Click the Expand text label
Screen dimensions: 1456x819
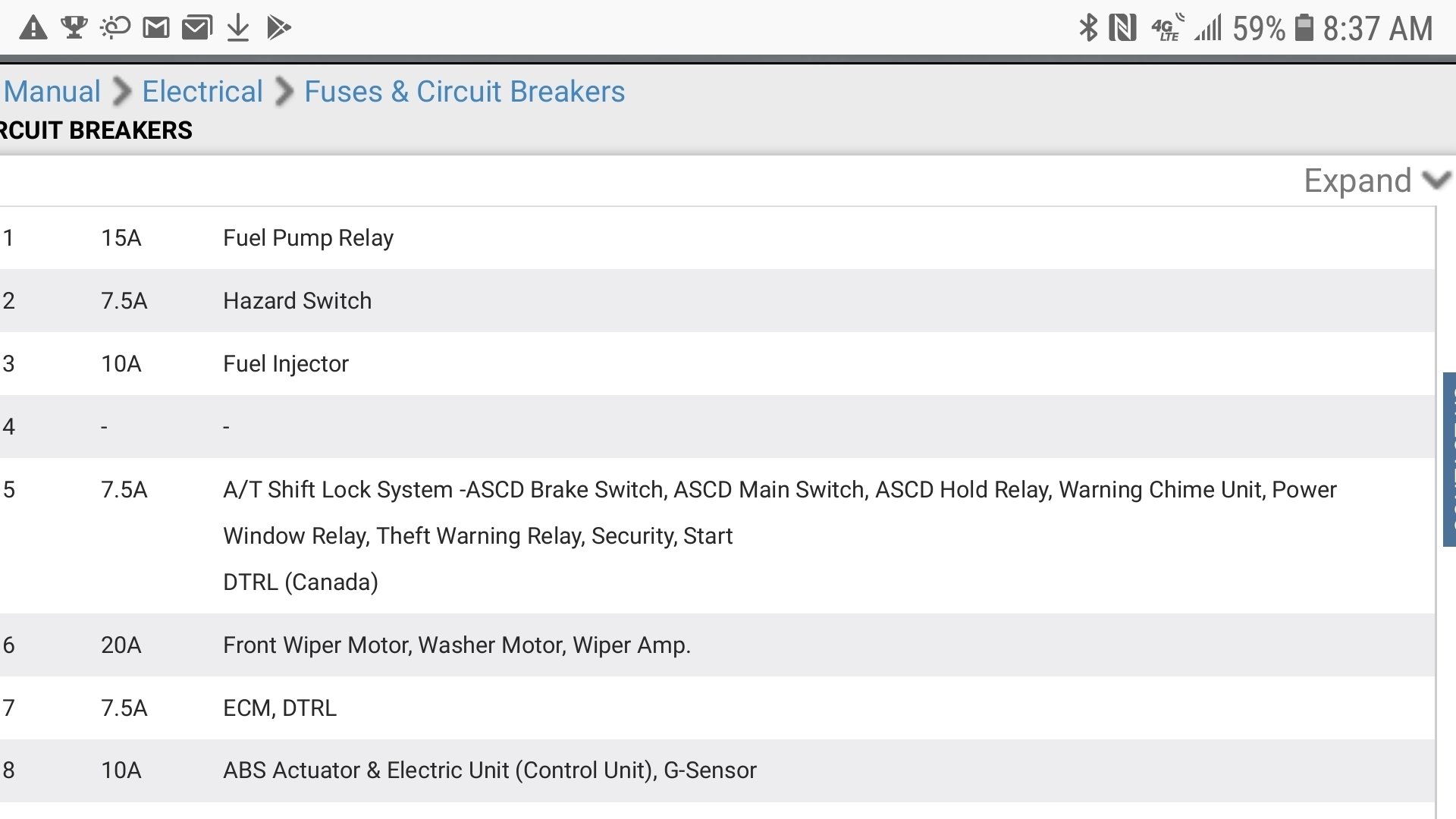coord(1357,180)
